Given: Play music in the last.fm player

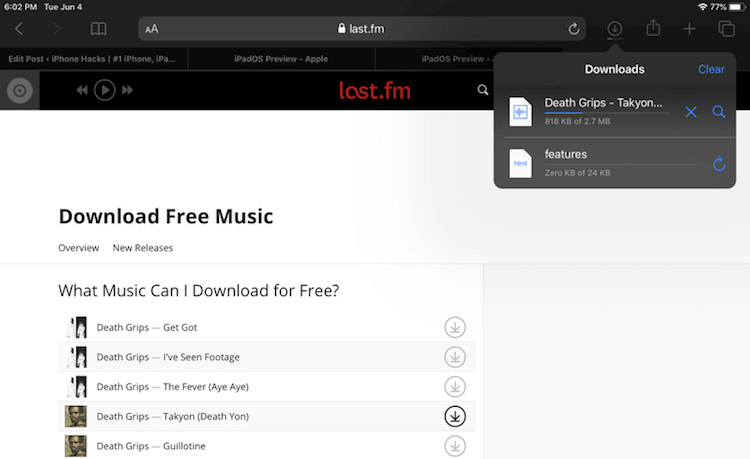Looking at the screenshot, I should [104, 90].
